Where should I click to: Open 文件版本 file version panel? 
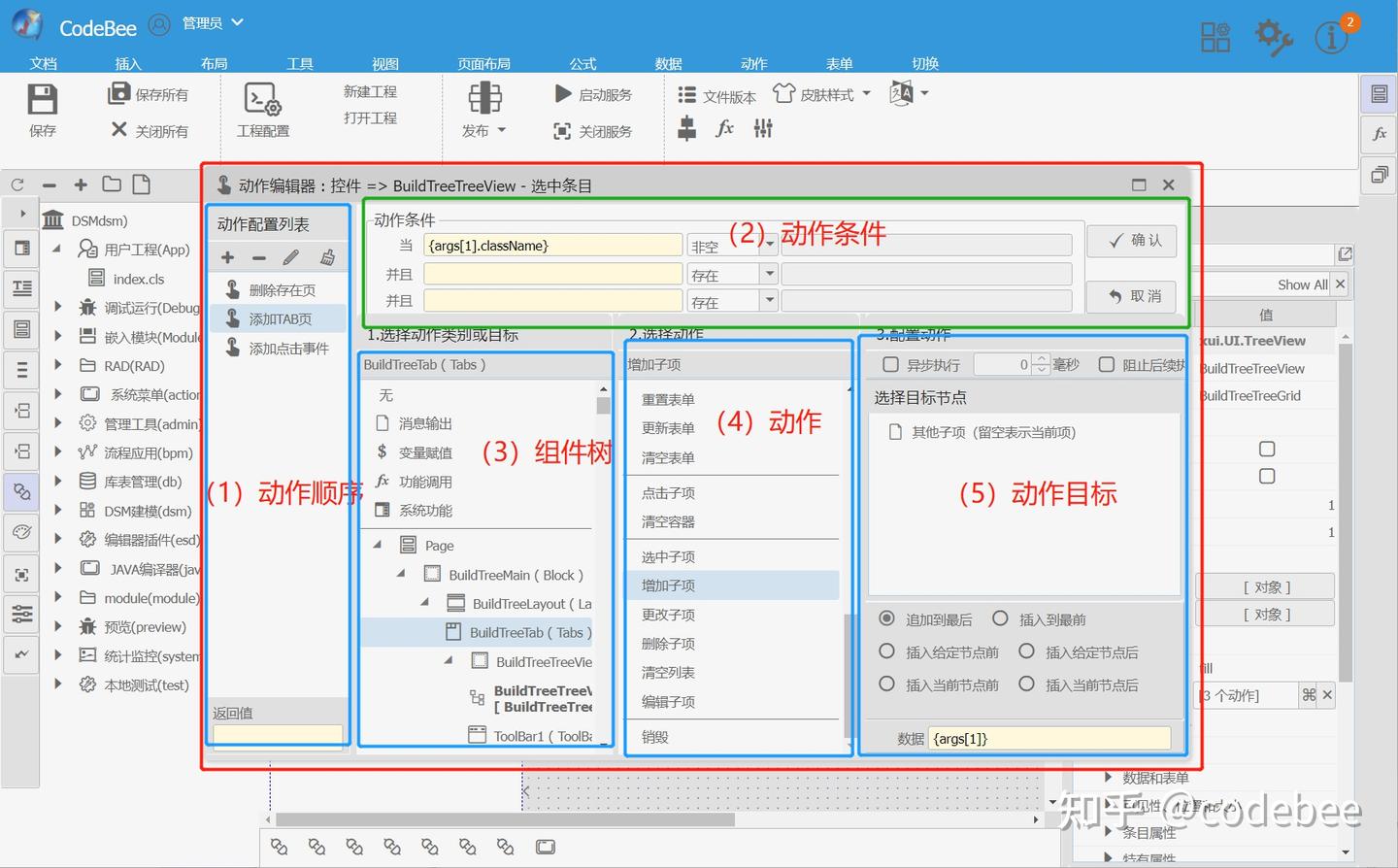point(686,94)
